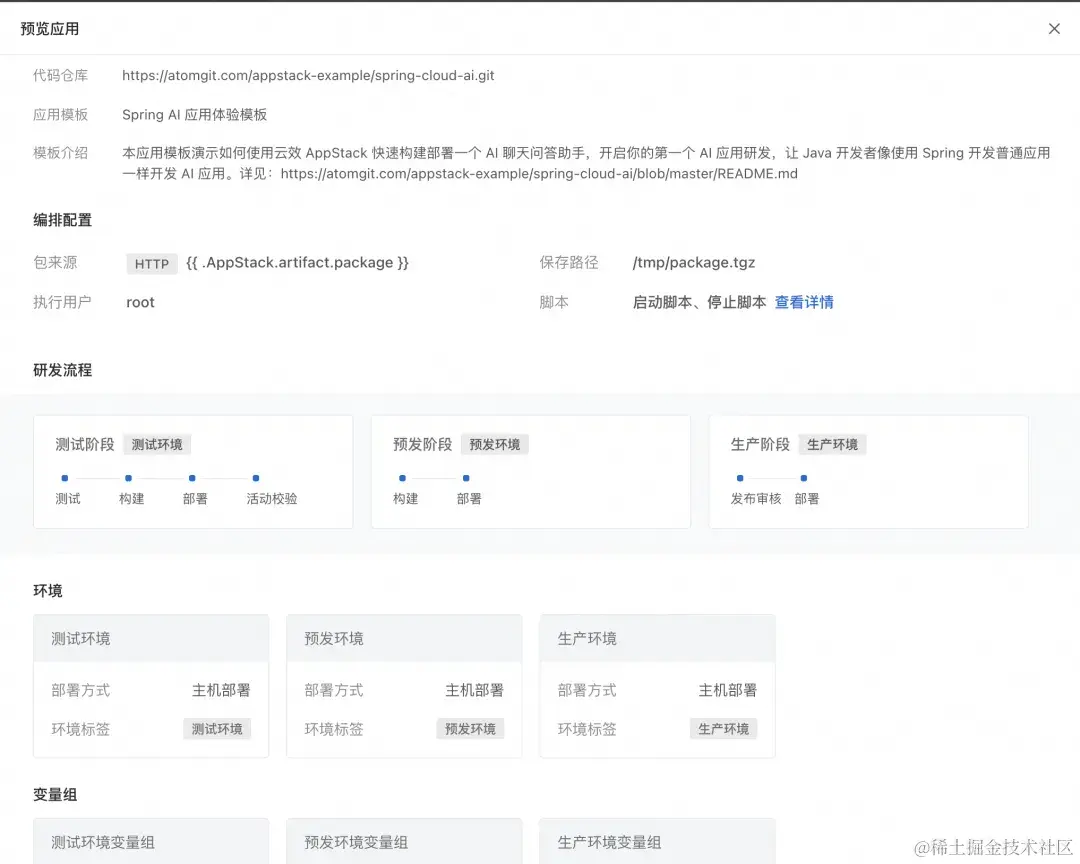This screenshot has height=864, width=1080.
Task: Click the 生产环境 label under 环境标签
Action: pyautogui.click(x=723, y=729)
